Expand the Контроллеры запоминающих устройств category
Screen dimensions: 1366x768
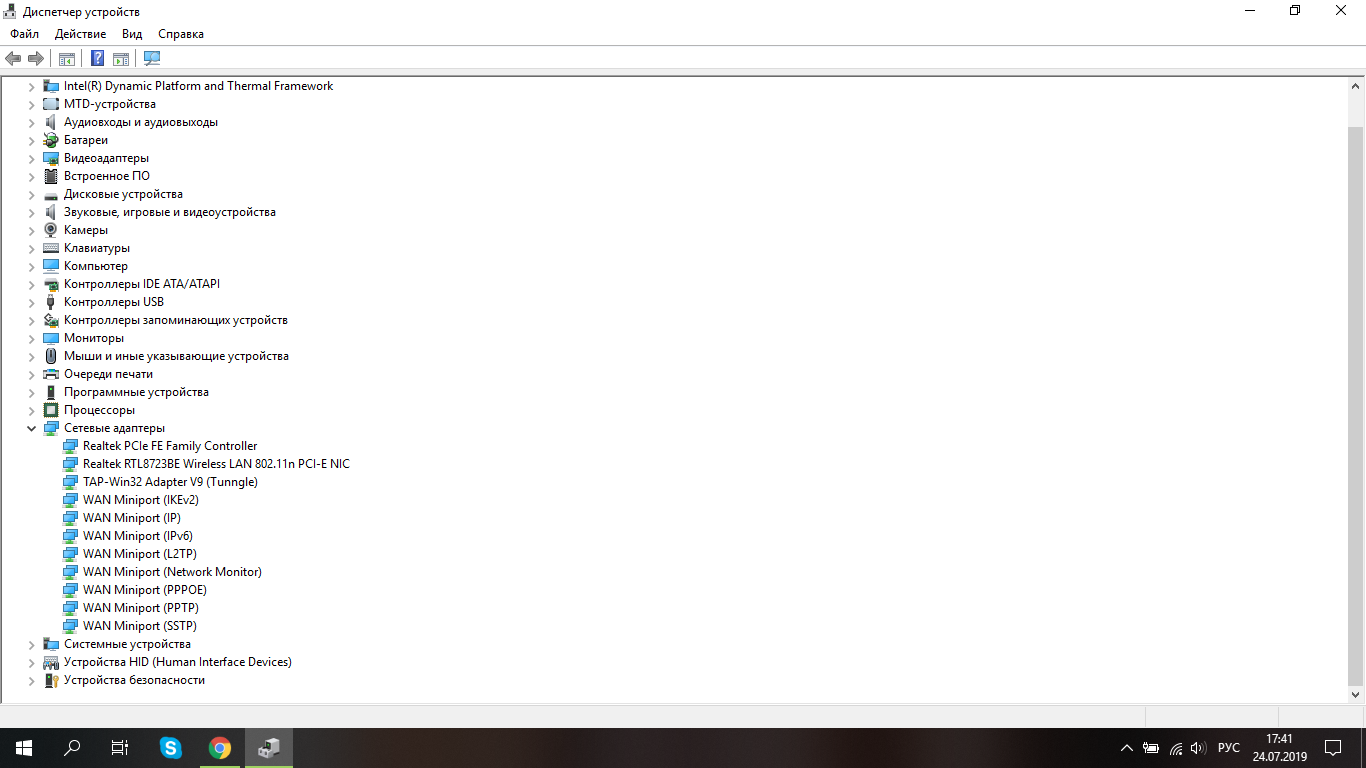tap(31, 320)
